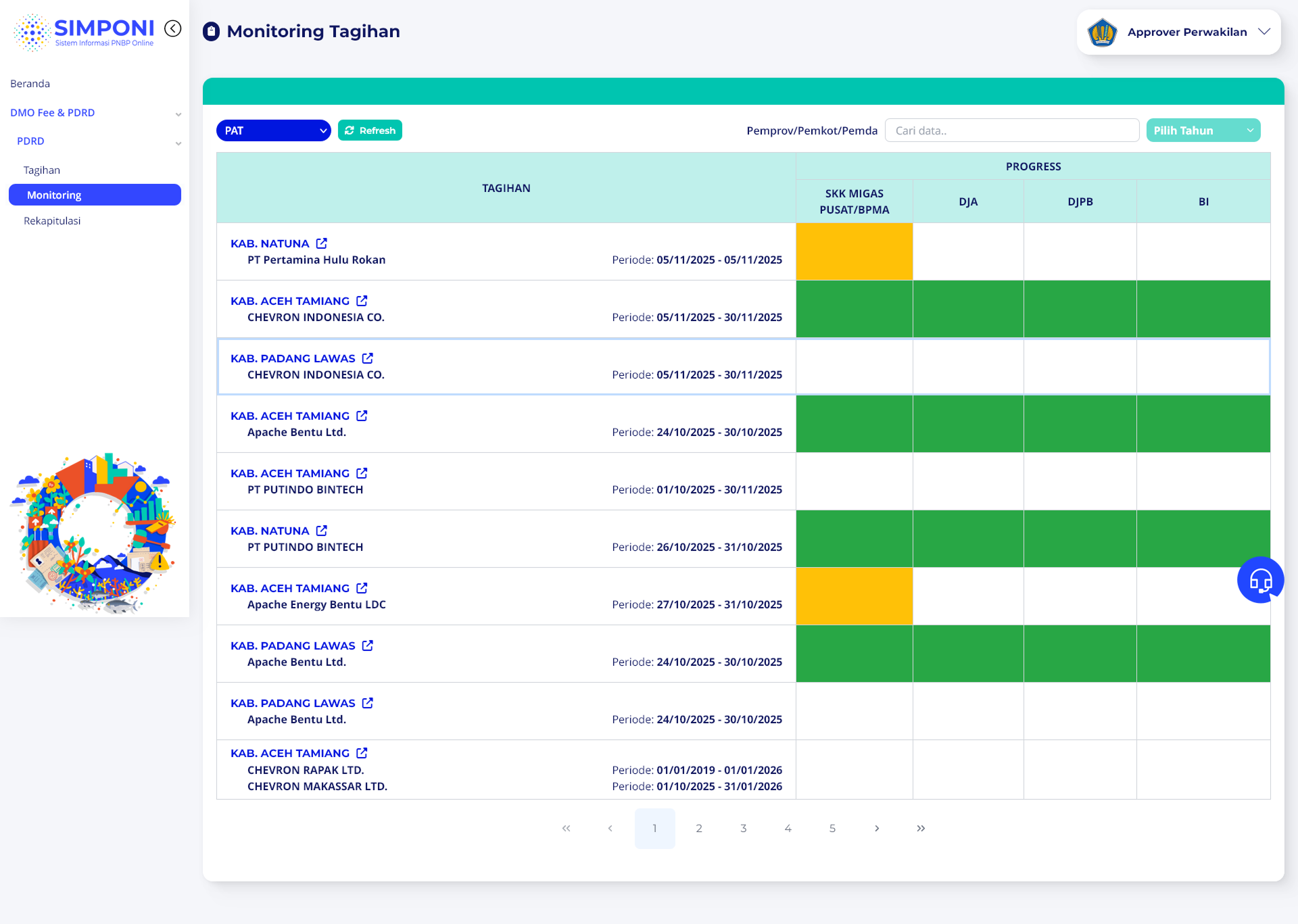Screen dimensions: 1298x924
Task: Click the Refresh button
Action: (370, 130)
